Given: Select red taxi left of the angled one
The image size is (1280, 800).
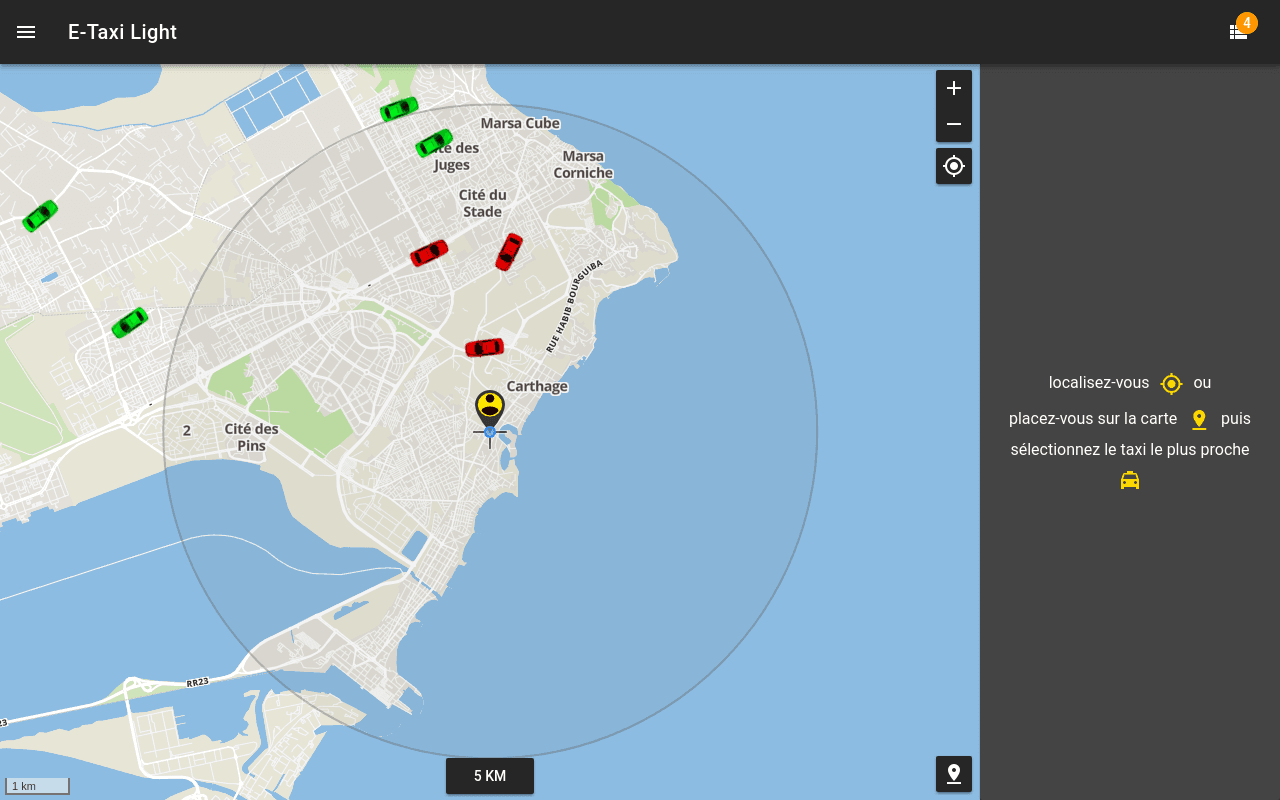Looking at the screenshot, I should [x=429, y=253].
